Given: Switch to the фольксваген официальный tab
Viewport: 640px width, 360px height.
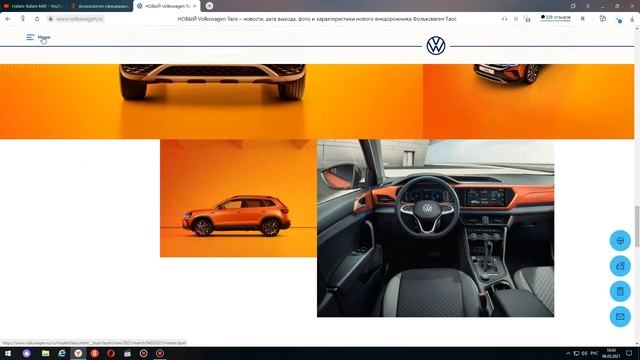Looking at the screenshot, I should coord(100,6).
